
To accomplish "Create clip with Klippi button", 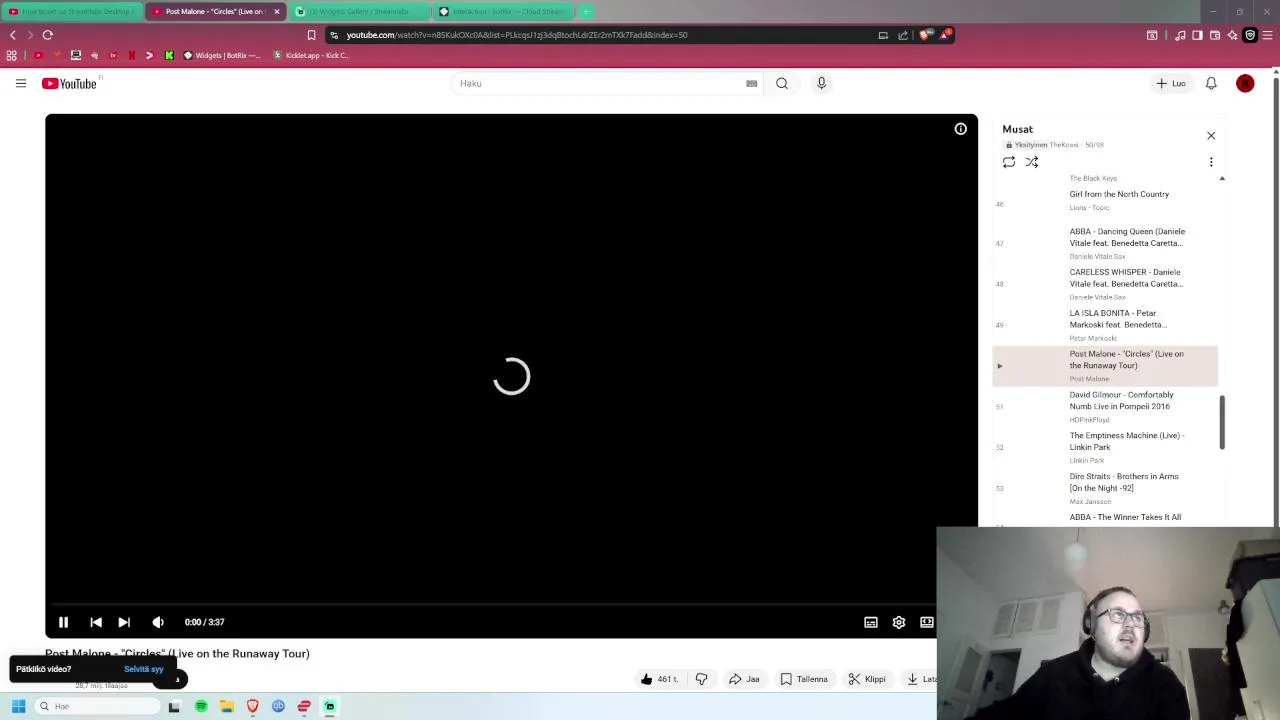I will coord(867,679).
